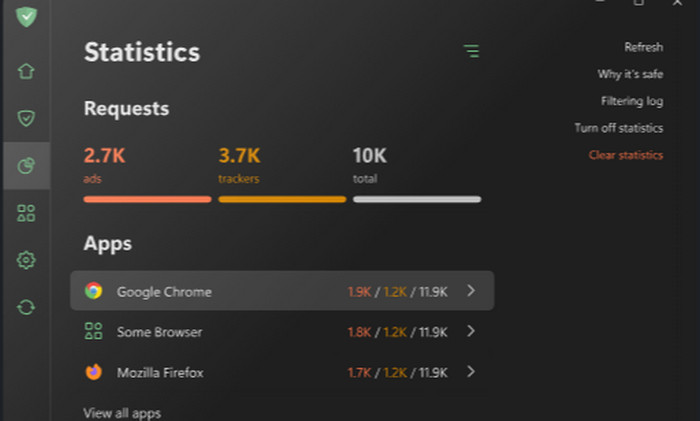Choose Turn off statistics option
Screen dimensions: 700x421
tap(618, 128)
